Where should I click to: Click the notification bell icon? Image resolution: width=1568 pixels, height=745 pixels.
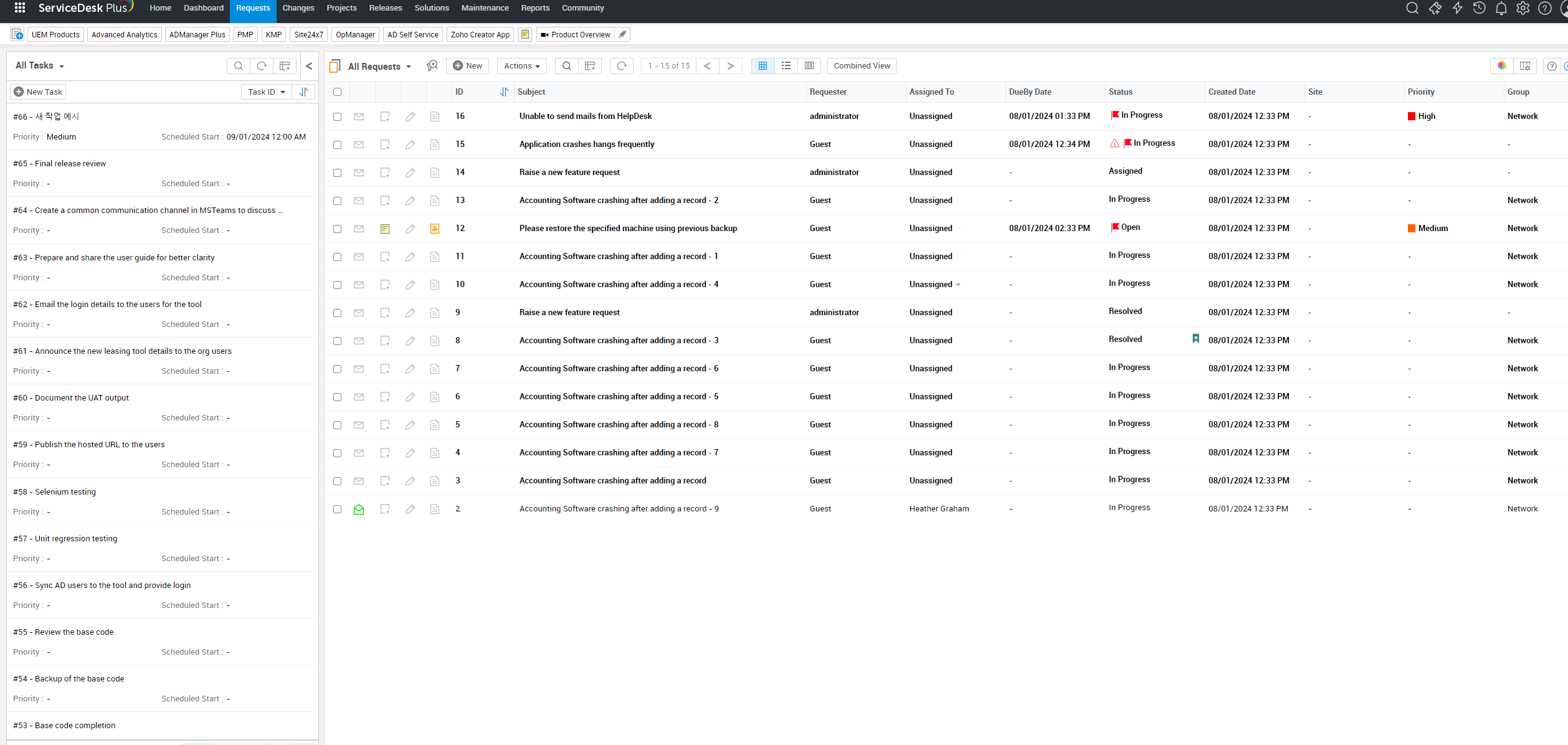[x=1501, y=8]
